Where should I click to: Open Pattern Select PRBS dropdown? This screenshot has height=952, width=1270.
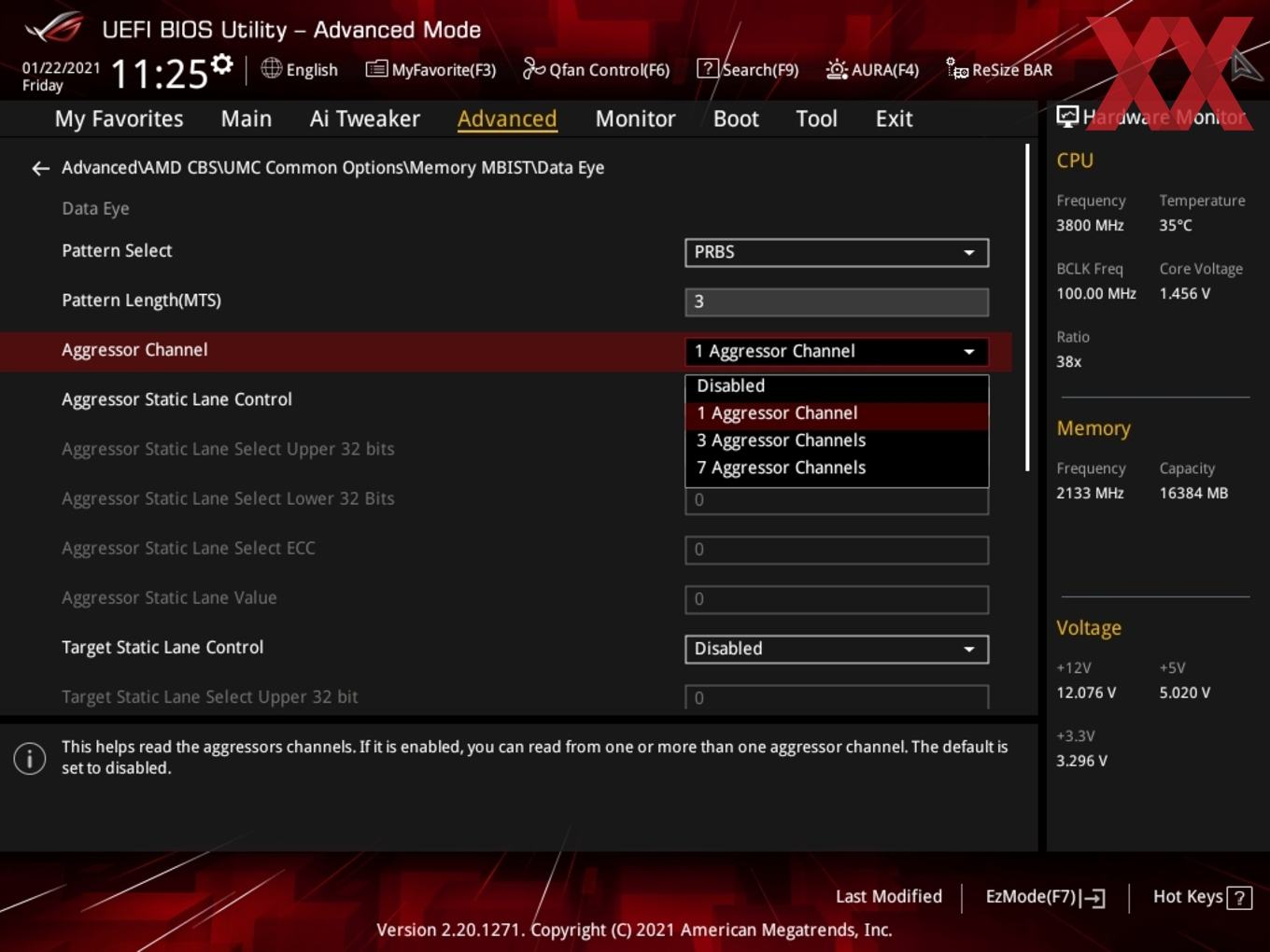coord(837,252)
